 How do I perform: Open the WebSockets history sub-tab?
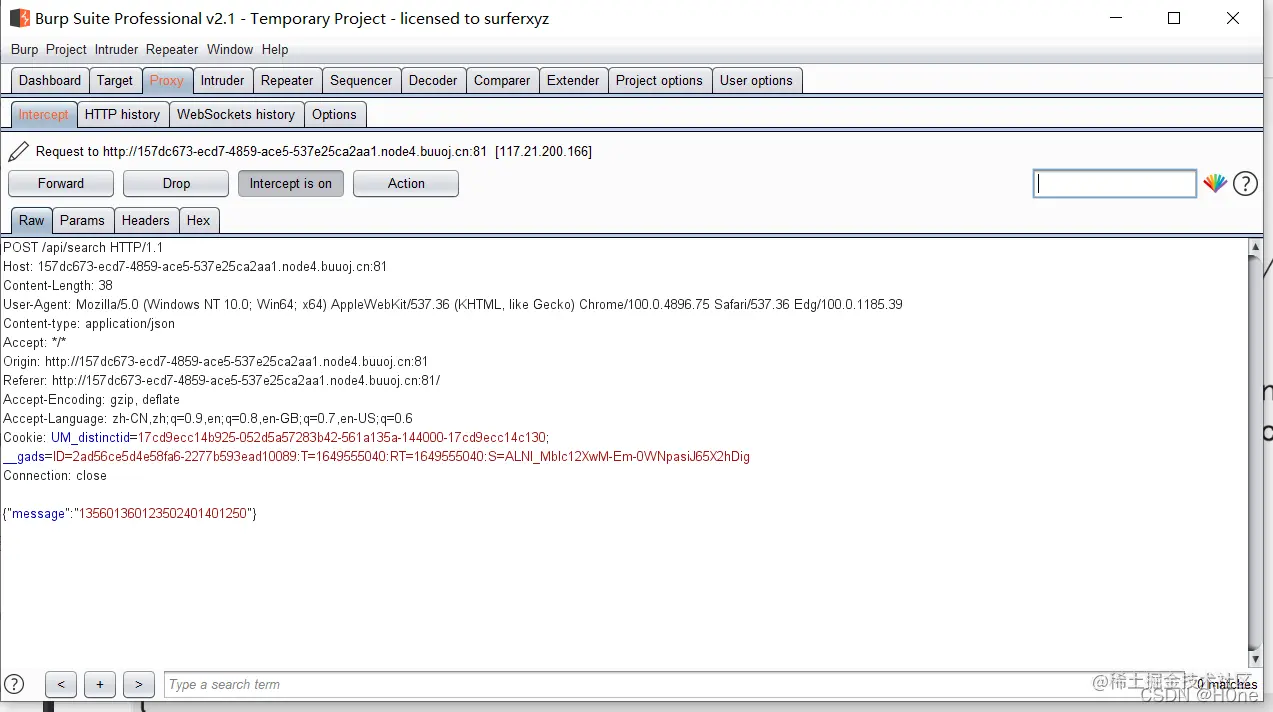(x=236, y=114)
